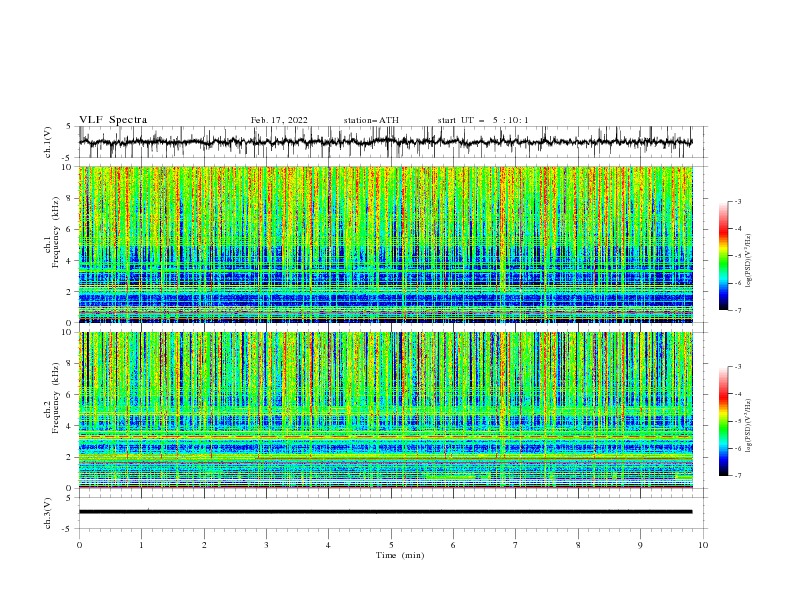Click the 'VLF Spectra' title text
Screen dimensions: 792x612
(113, 120)
